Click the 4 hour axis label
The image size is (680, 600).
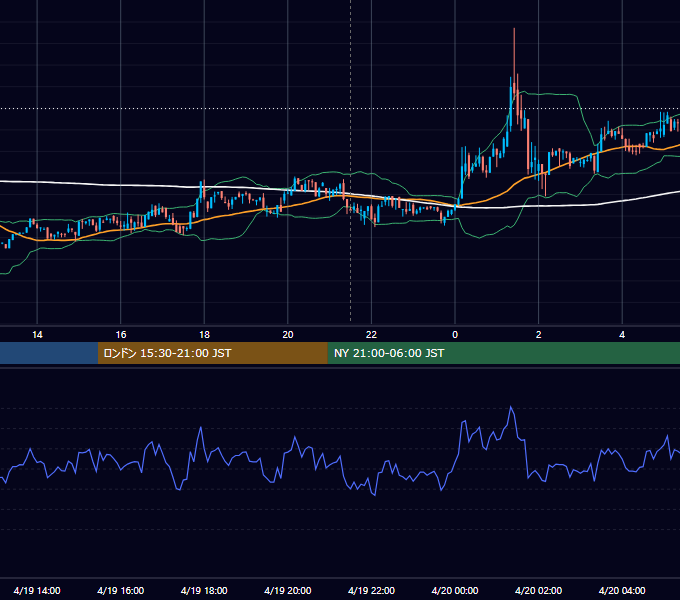coord(622,335)
